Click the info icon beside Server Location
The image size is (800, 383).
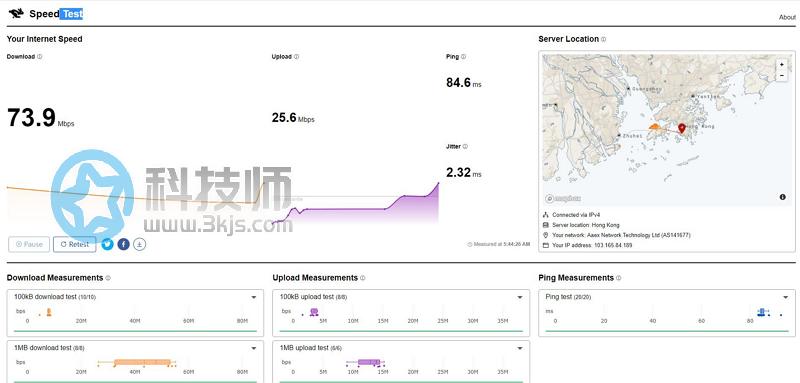pyautogui.click(x=604, y=39)
